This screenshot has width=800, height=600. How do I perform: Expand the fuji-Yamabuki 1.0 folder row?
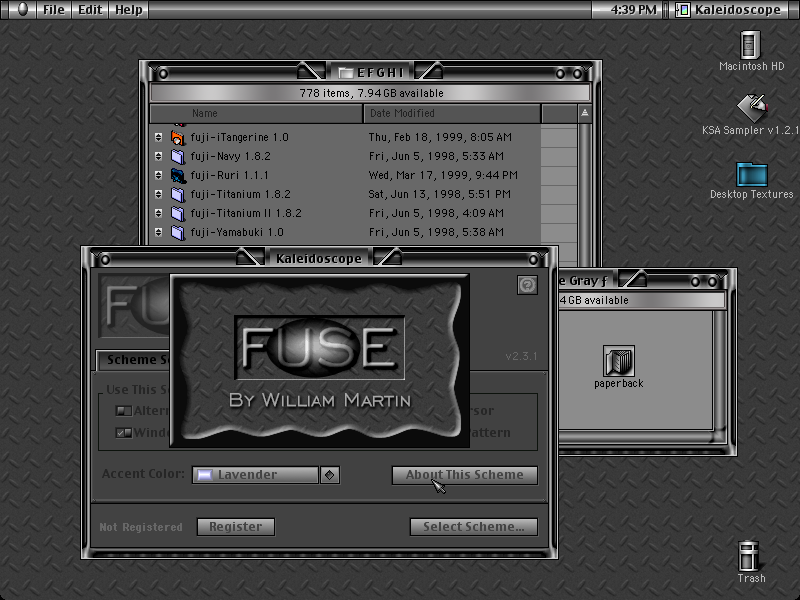point(158,232)
